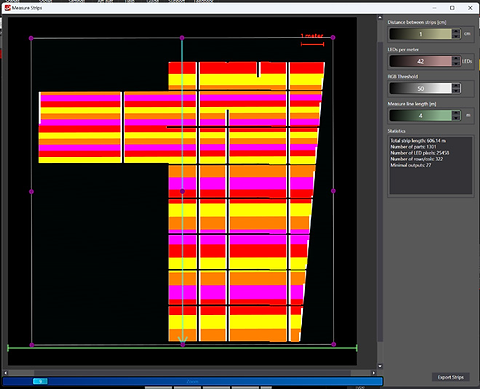Click the red 1 meter scale bar
Image resolution: width=480 pixels, height=389 pixels.
tap(312, 44)
